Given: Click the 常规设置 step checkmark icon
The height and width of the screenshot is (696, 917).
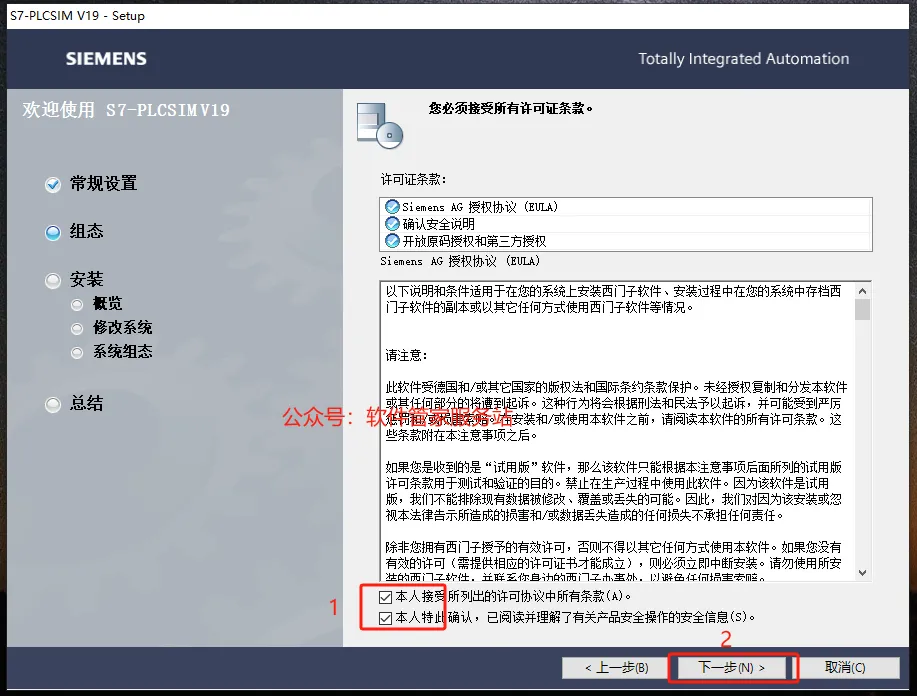Looking at the screenshot, I should point(53,185).
